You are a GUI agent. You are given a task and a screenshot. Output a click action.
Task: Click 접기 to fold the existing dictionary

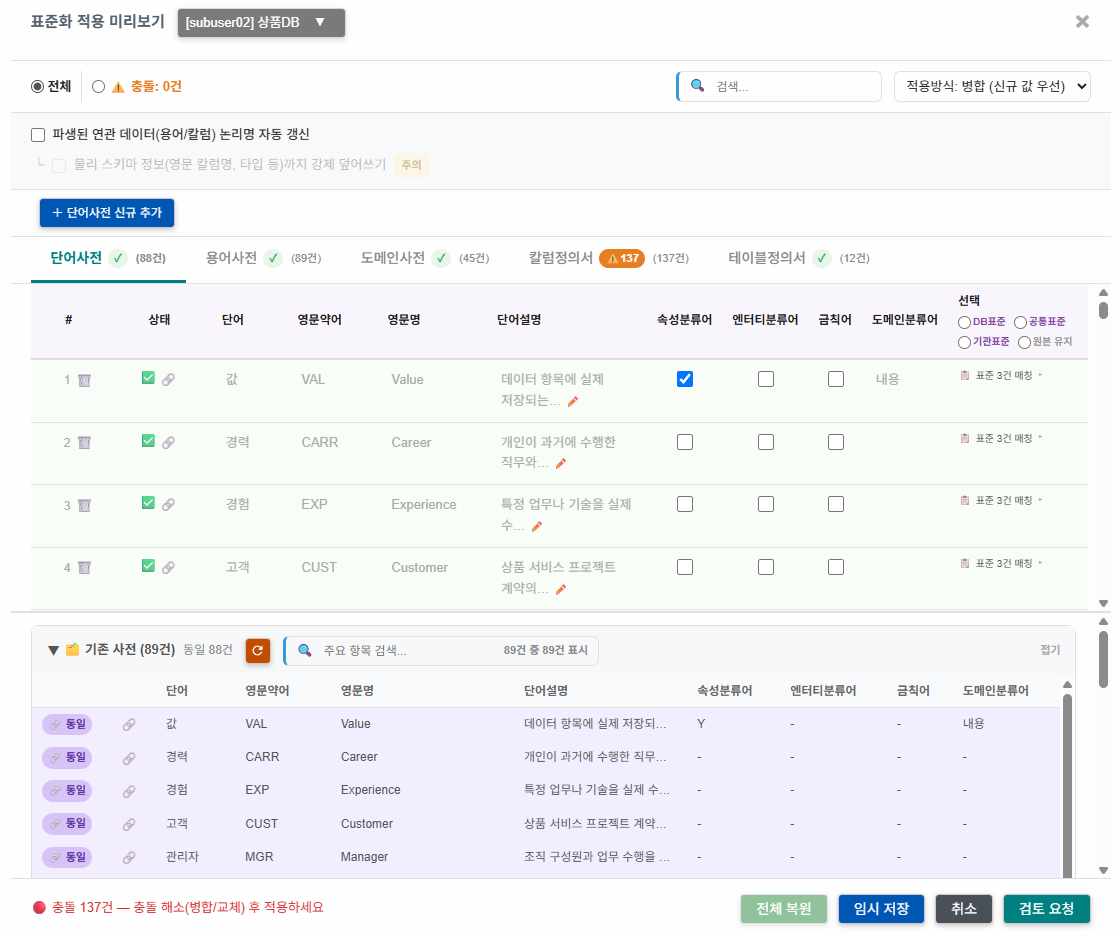[1050, 650]
